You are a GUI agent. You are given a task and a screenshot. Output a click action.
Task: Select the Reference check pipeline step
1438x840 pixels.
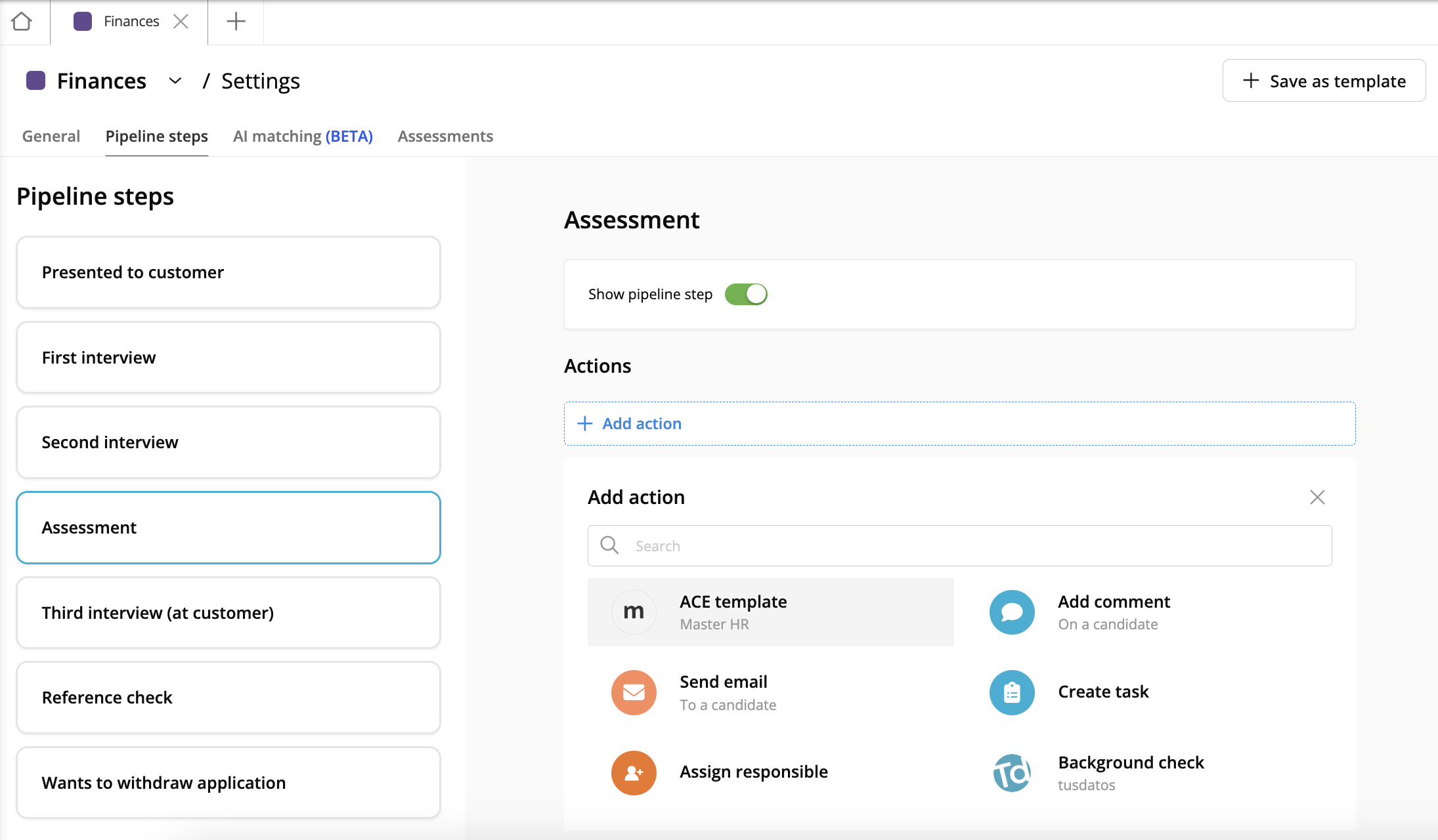(228, 698)
